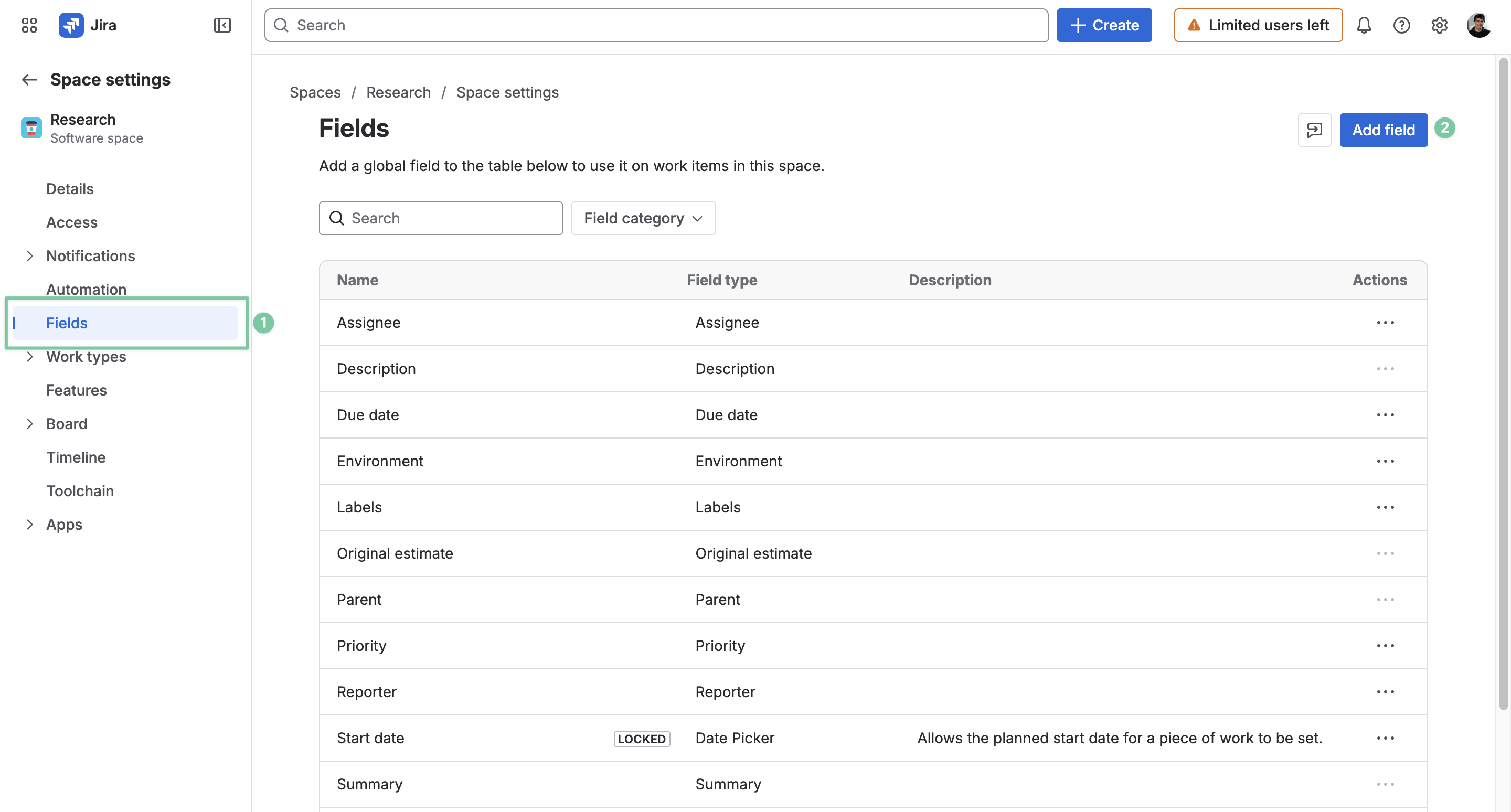
Task: Open the notifications bell
Action: pos(1364,25)
